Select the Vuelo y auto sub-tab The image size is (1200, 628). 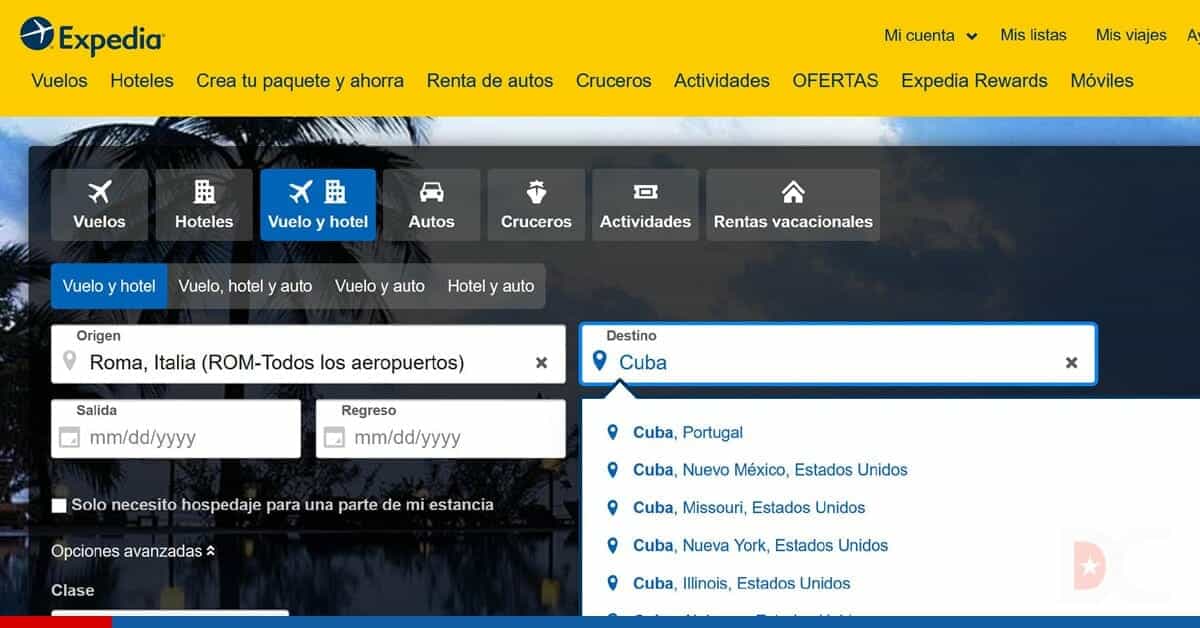click(x=379, y=286)
